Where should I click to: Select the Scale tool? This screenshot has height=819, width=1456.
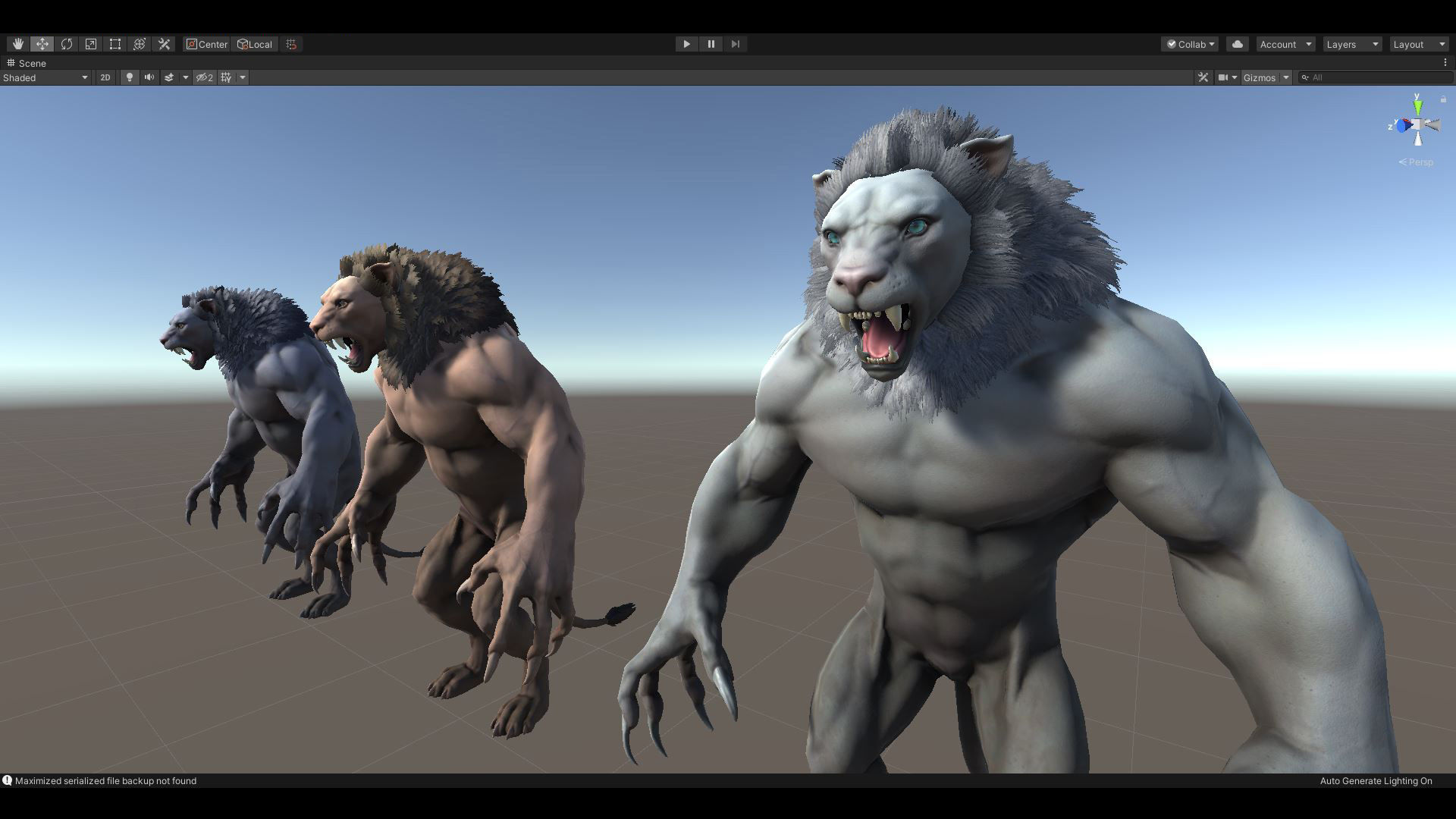point(90,44)
